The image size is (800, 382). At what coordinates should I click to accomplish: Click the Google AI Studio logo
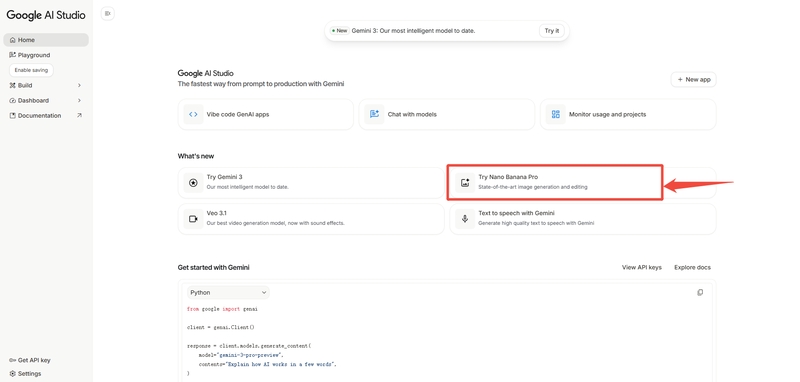click(46, 15)
